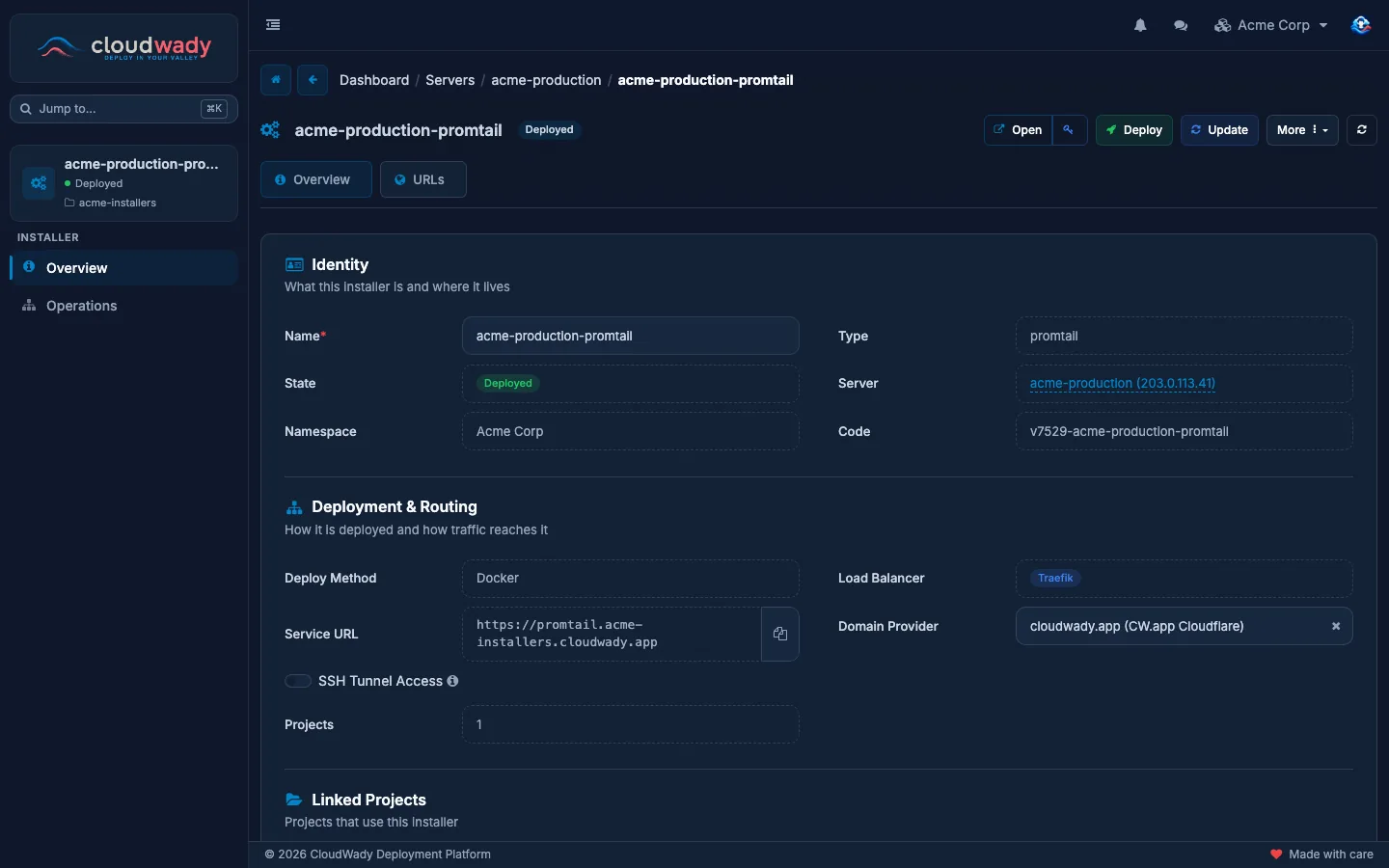This screenshot has height=868, width=1389.
Task: Click the refresh icon button
Action: [1362, 130]
